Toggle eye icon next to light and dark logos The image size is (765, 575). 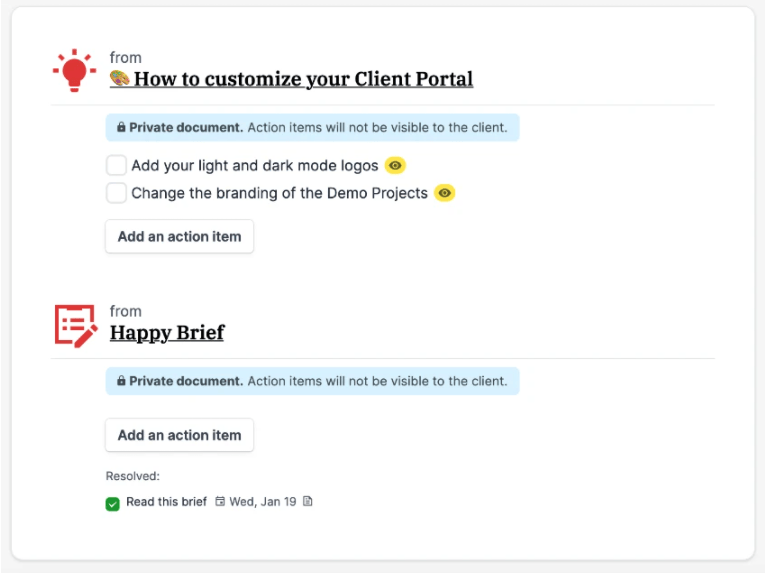[x=396, y=165]
